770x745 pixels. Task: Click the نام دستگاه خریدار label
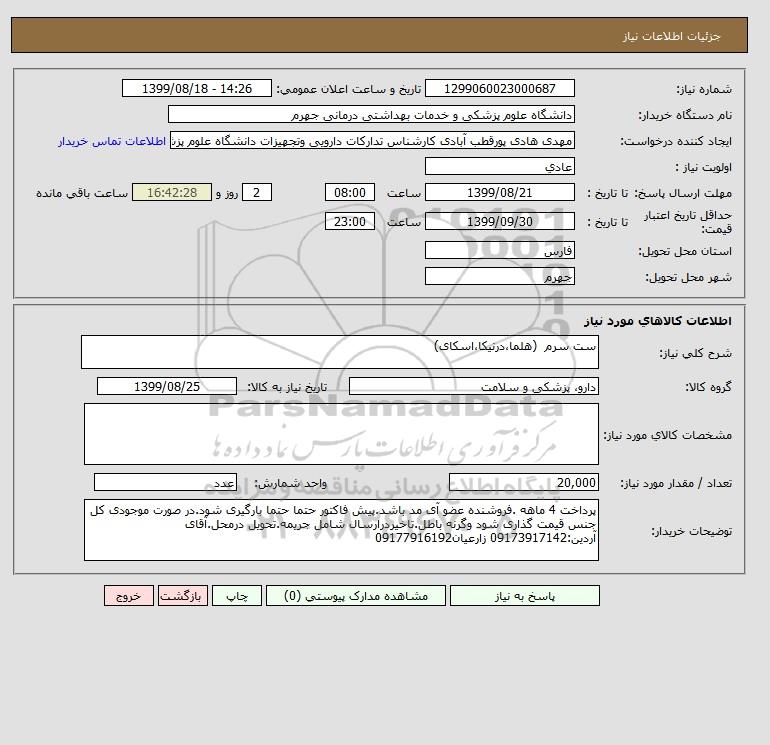[x=685, y=115]
